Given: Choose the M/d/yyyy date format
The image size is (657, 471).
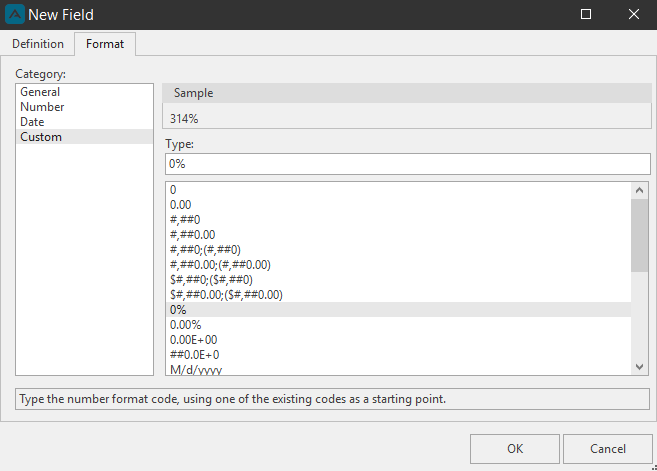Looking at the screenshot, I should click(398, 369).
